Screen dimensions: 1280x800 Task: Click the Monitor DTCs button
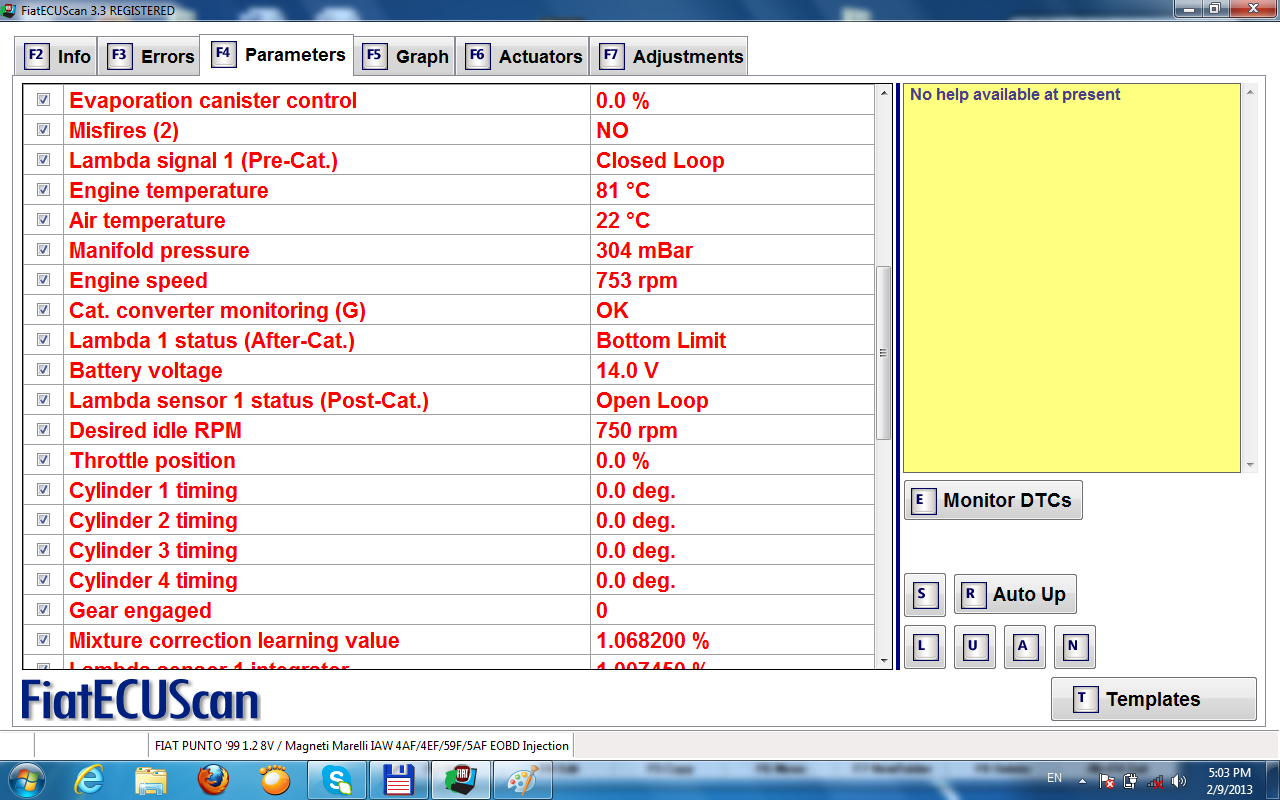[993, 500]
